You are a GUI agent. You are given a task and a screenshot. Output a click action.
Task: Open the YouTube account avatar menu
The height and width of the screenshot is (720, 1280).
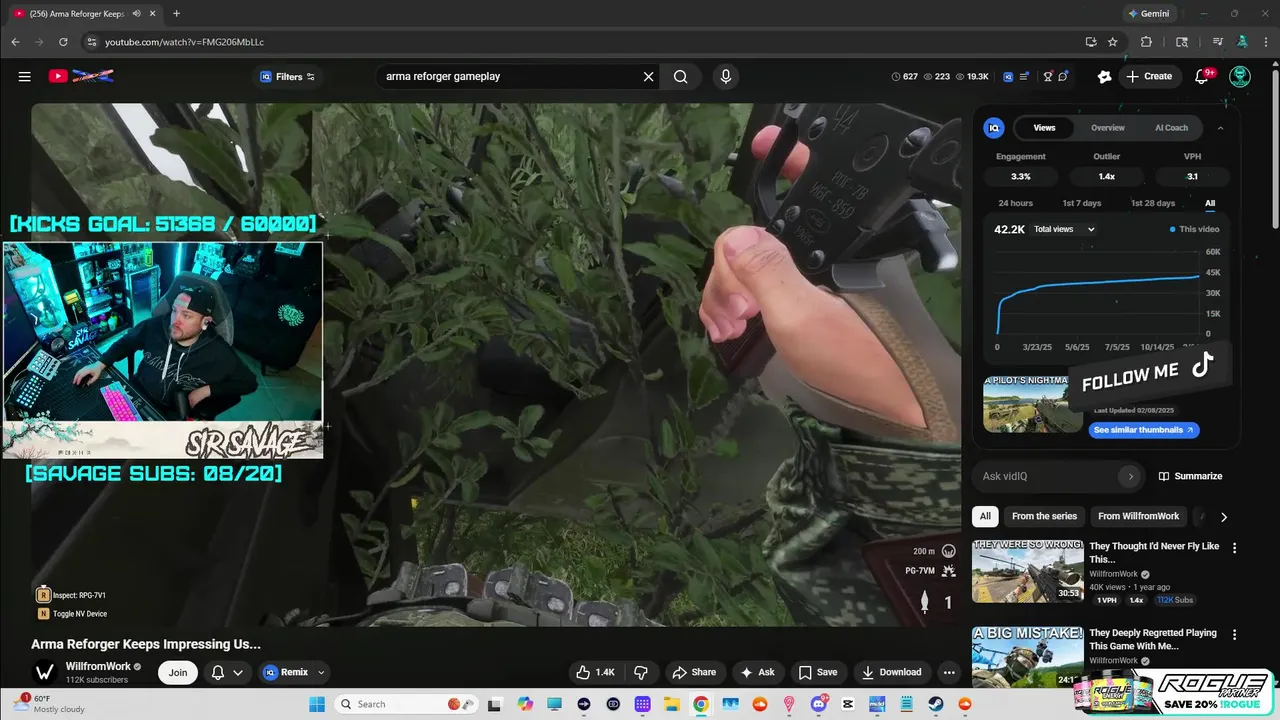(x=1240, y=76)
